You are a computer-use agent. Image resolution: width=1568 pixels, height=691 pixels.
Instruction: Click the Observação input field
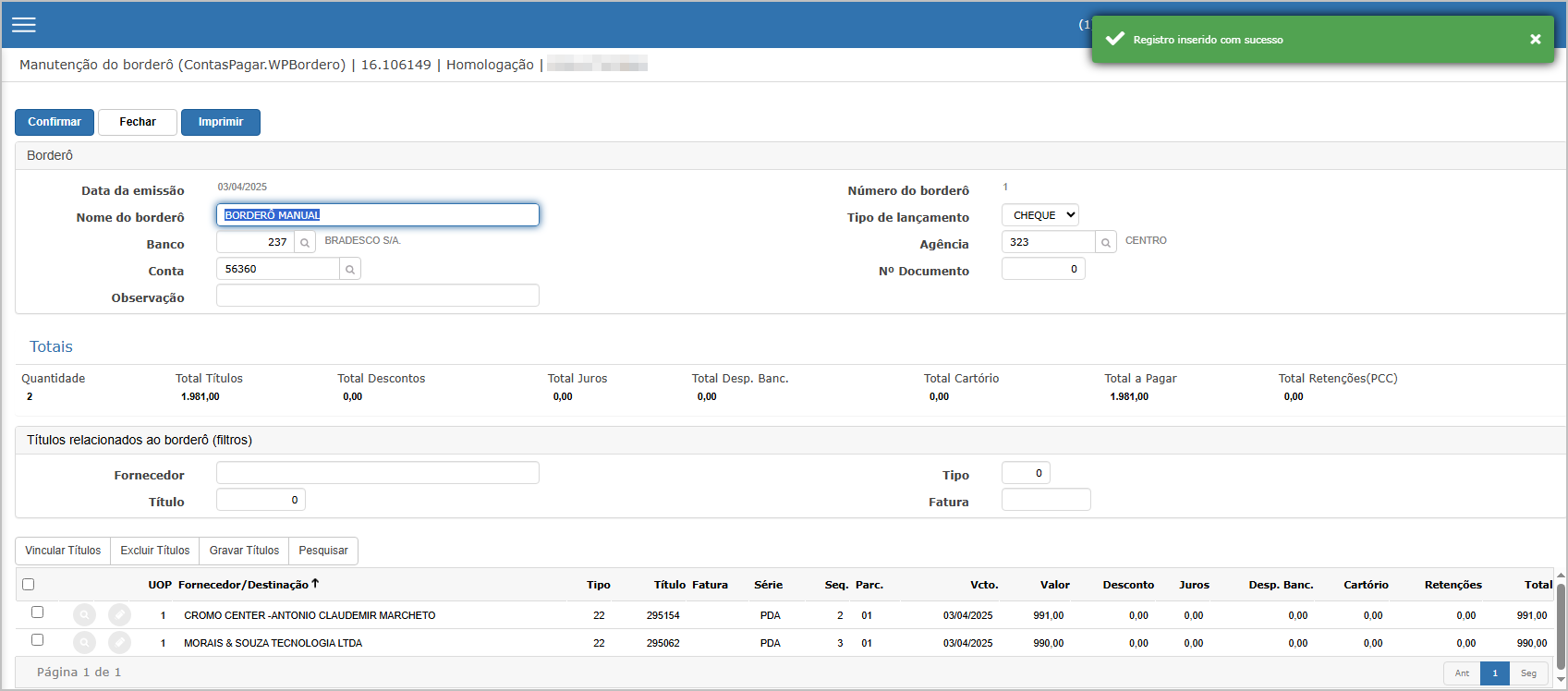coord(378,296)
